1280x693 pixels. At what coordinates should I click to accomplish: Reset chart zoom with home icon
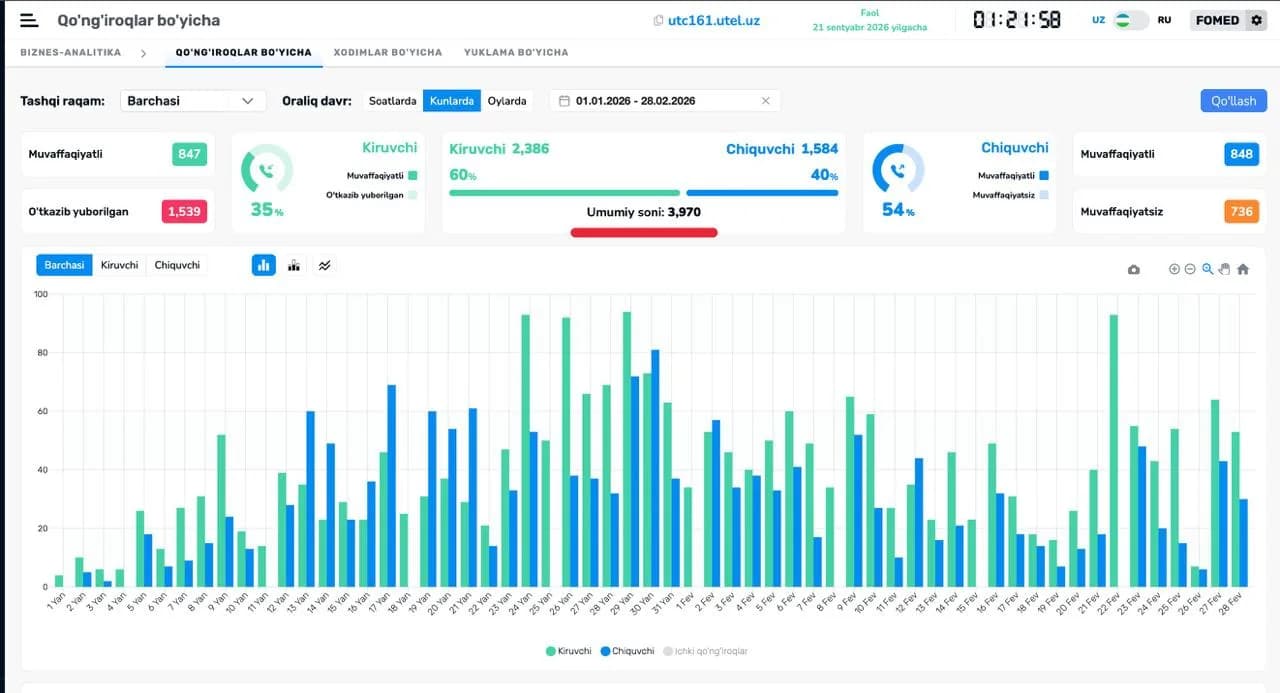point(1243,269)
